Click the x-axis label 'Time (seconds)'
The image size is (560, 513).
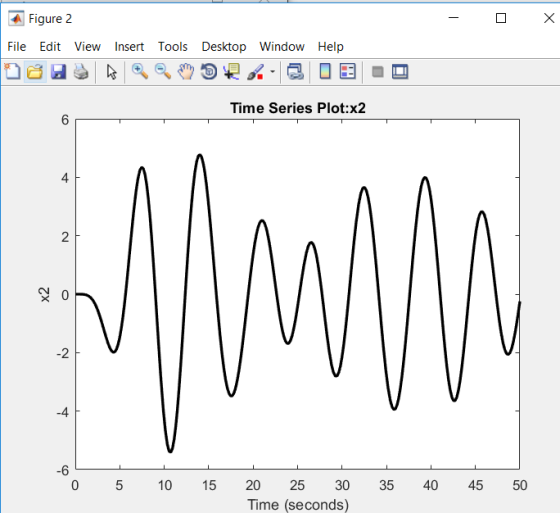pos(298,505)
